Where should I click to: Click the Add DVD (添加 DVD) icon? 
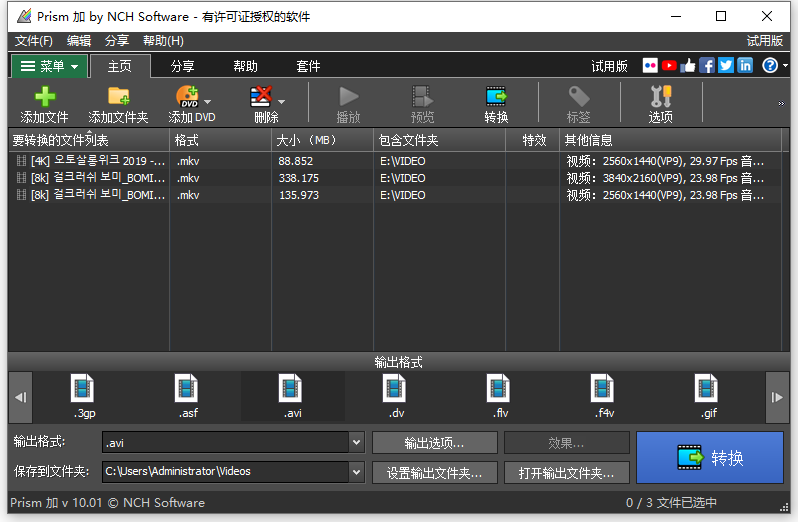coord(187,96)
